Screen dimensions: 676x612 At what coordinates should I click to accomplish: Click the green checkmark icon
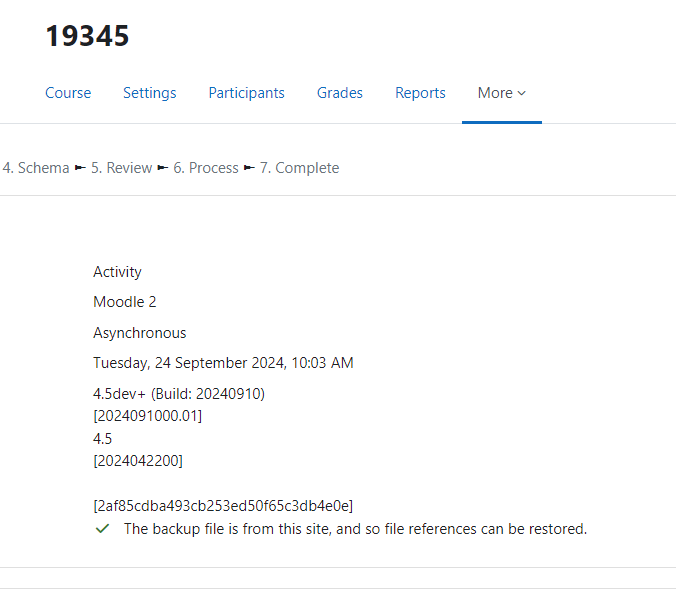pyautogui.click(x=102, y=528)
